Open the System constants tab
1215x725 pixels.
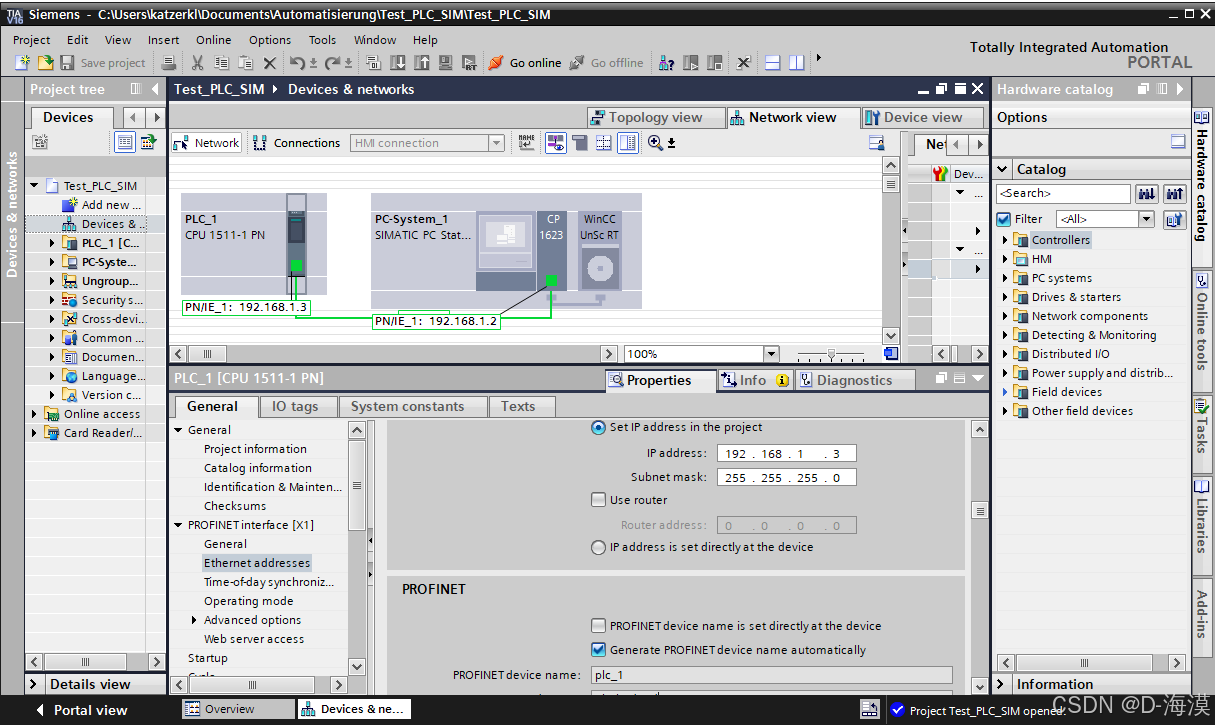[408, 406]
